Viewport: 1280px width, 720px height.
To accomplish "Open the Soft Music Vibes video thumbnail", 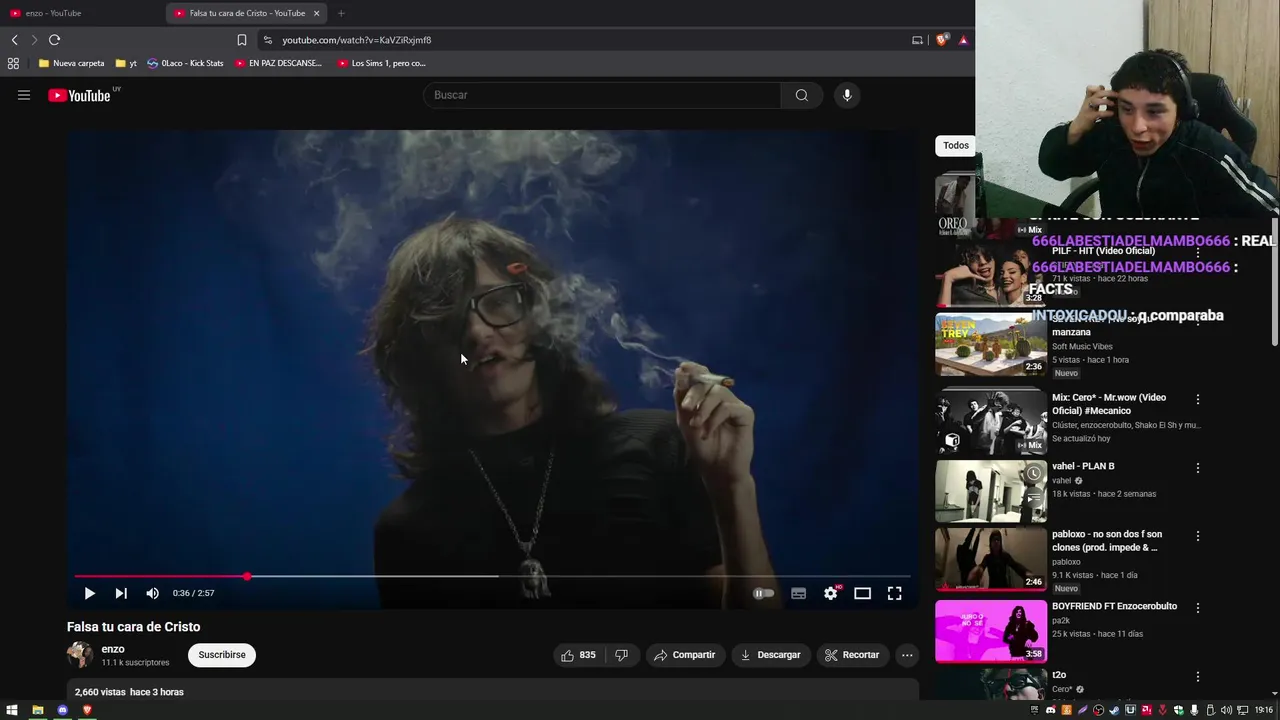I will (991, 344).
